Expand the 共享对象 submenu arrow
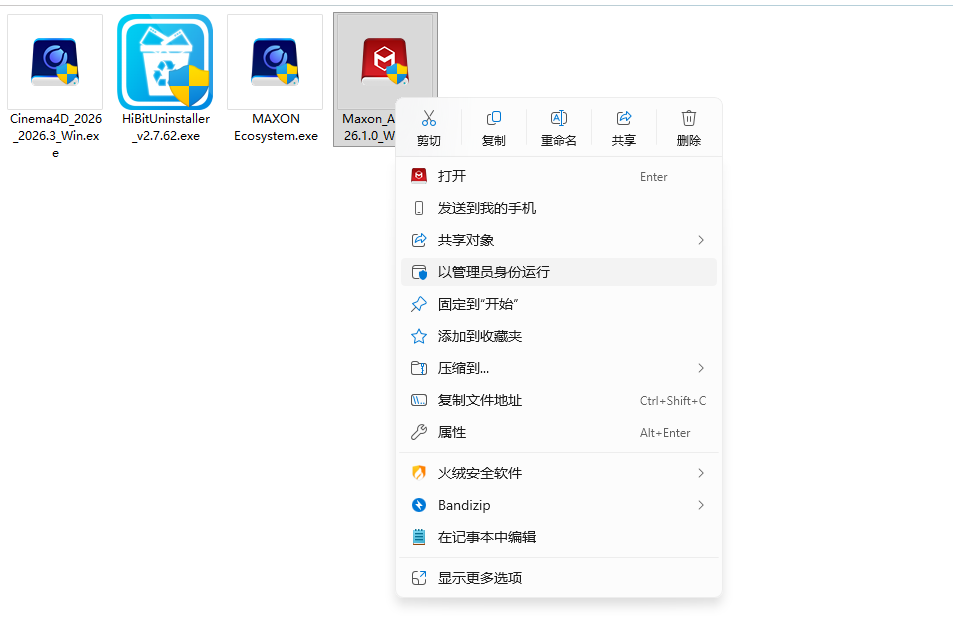Viewport: 953px width, 629px height. (x=701, y=240)
